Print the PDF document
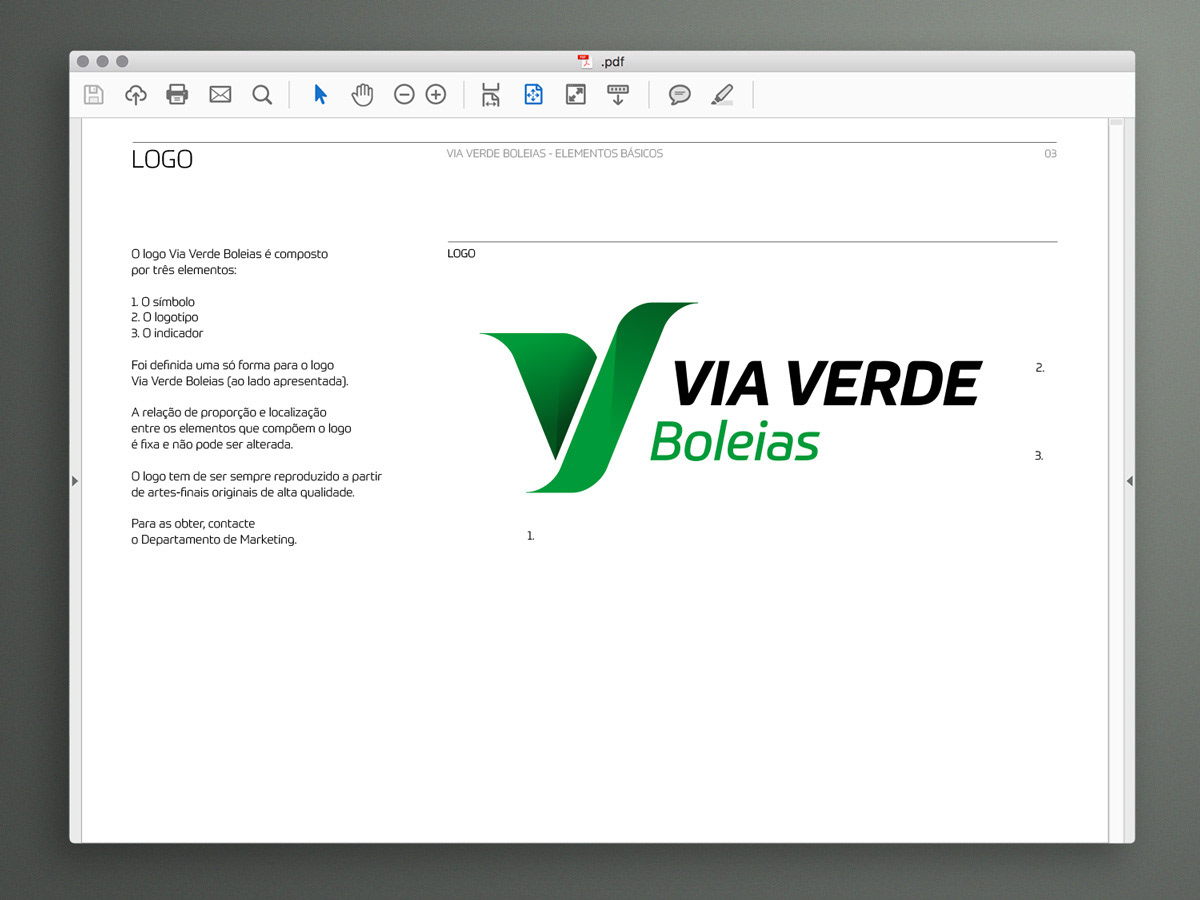1200x900 pixels. coord(177,94)
